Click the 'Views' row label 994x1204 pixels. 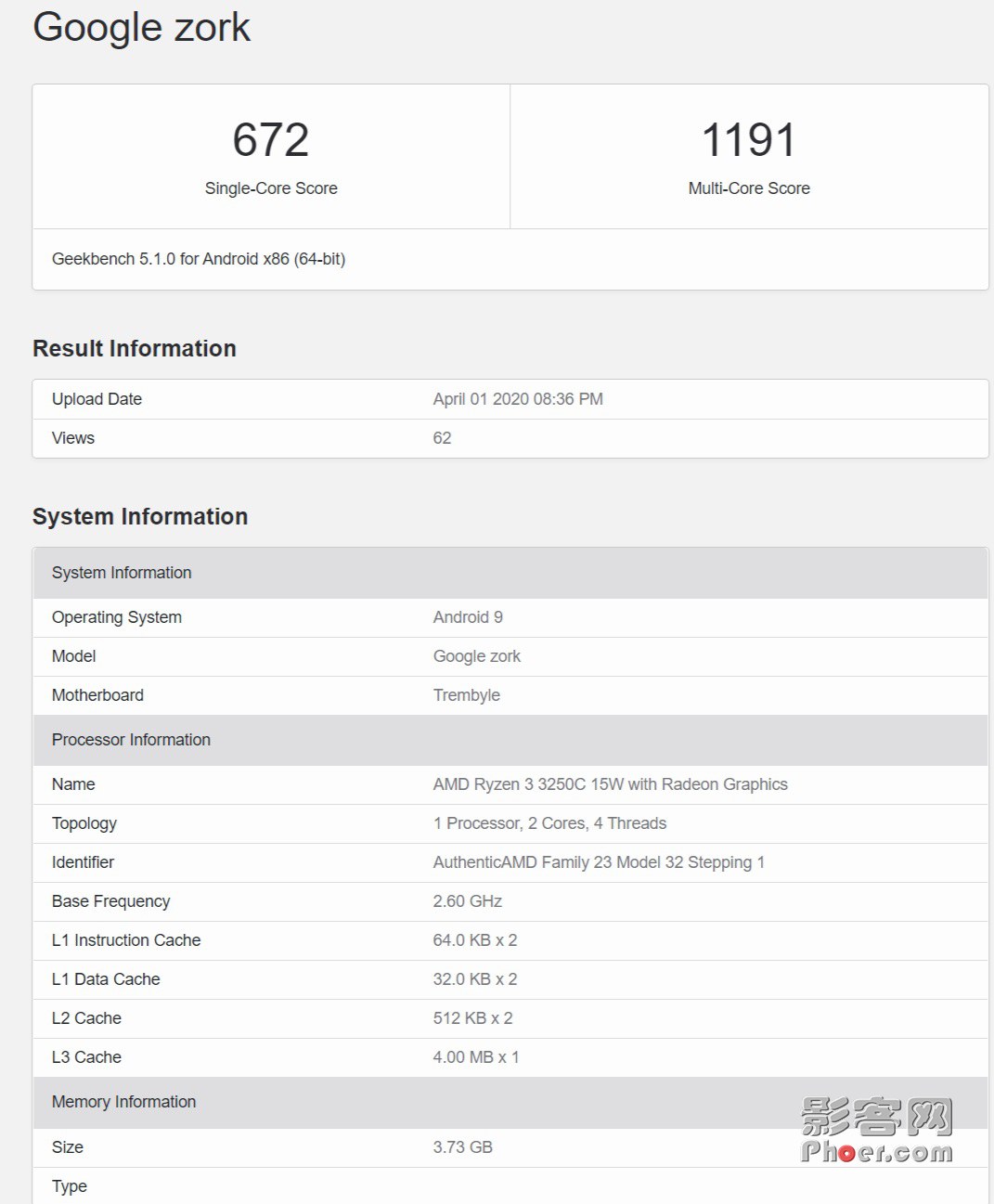coord(73,438)
